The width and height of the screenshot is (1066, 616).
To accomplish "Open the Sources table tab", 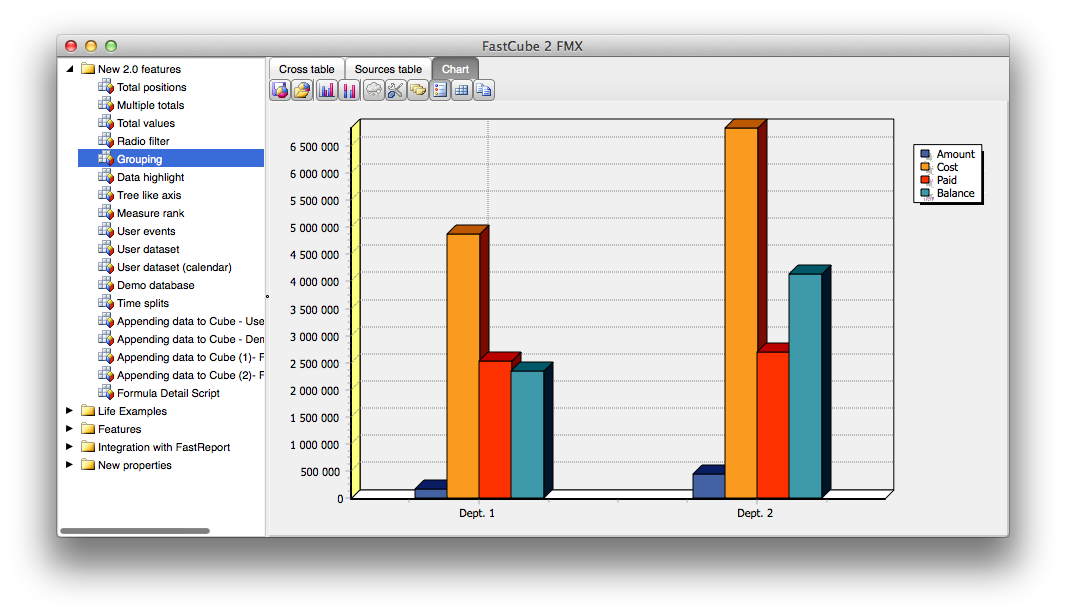I will [x=388, y=69].
